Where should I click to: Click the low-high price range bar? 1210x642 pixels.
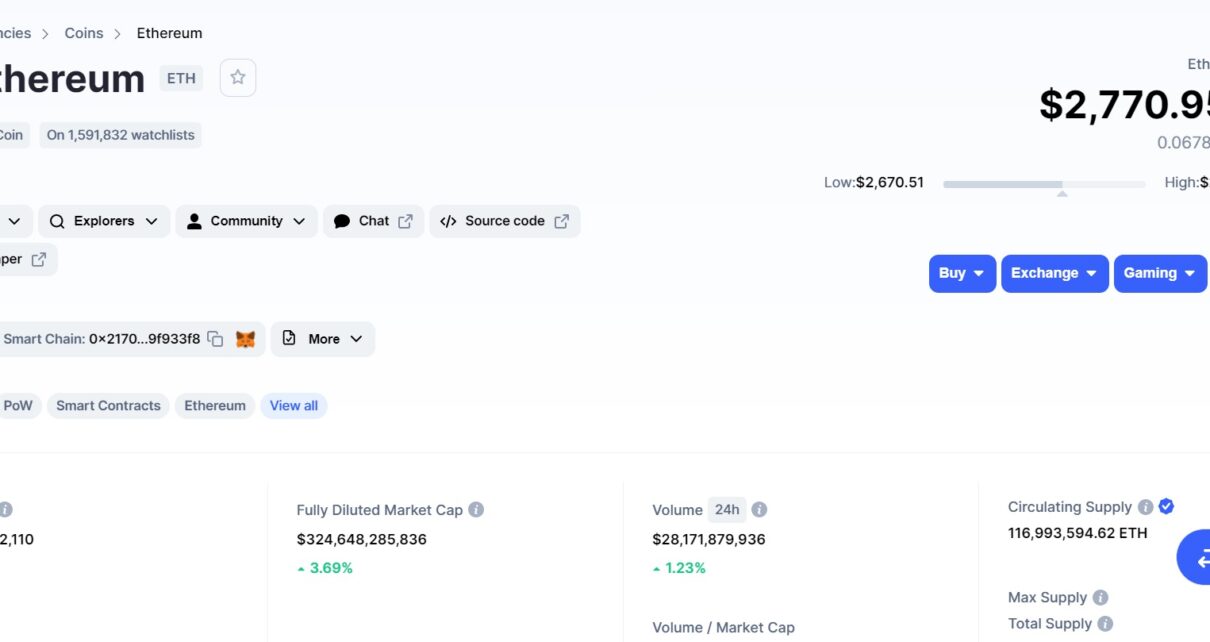pyautogui.click(x=1044, y=184)
